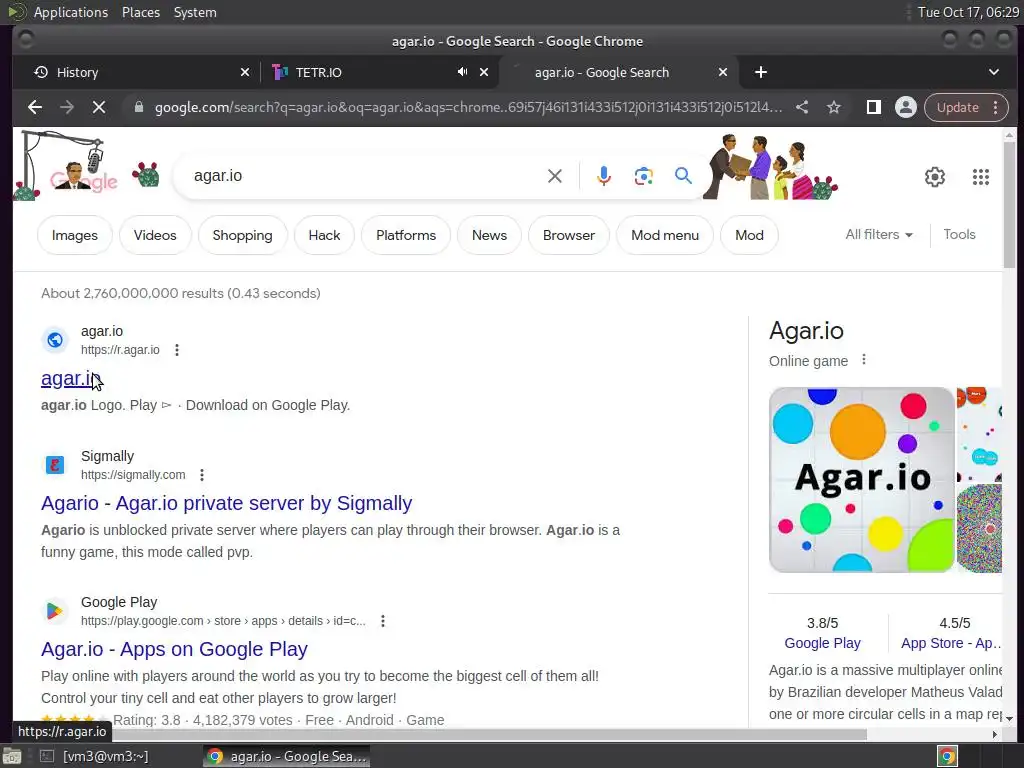
Task: Submit search with magnifier icon
Action: (x=683, y=176)
